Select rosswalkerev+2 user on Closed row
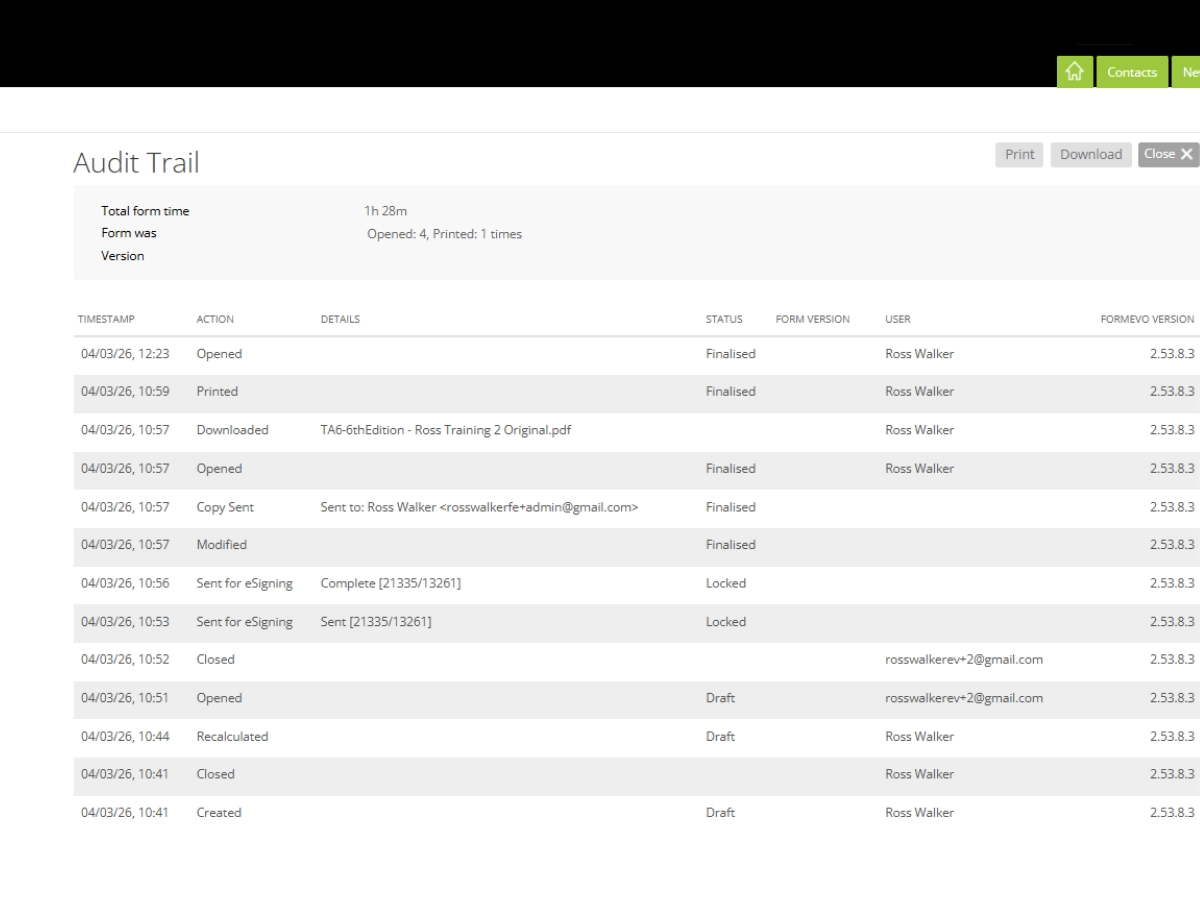The height and width of the screenshot is (909, 1200). click(x=964, y=660)
